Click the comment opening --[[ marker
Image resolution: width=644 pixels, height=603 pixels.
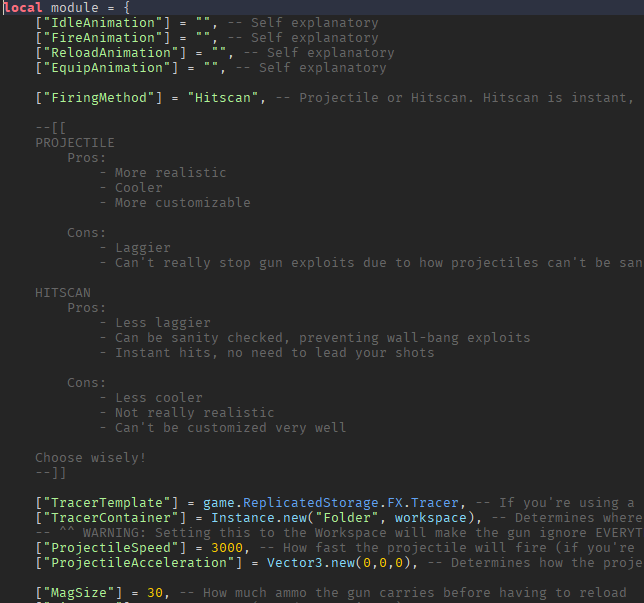(51, 128)
